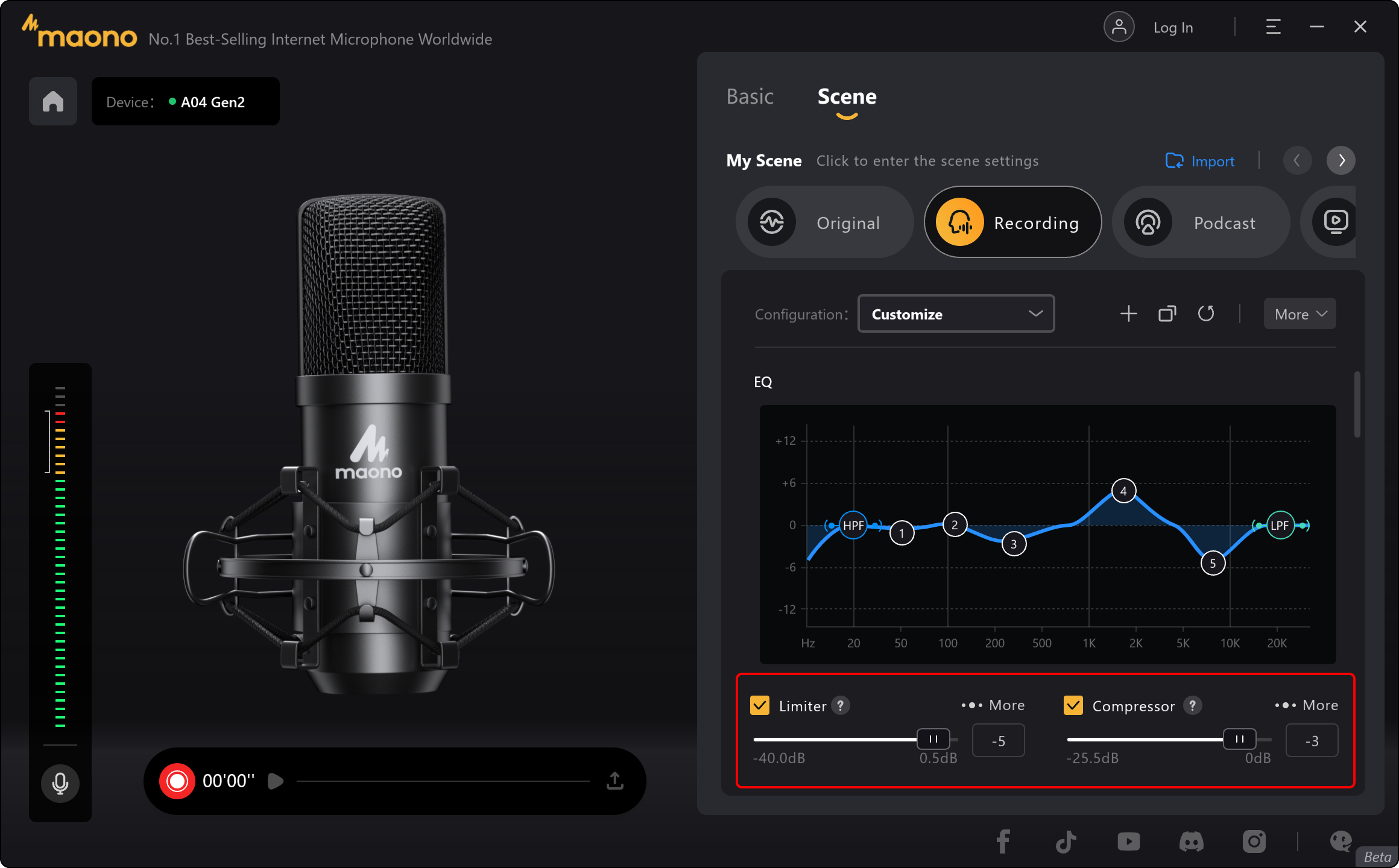This screenshot has height=868, width=1399.
Task: Click the 00'00'' recording timer
Action: 229,781
